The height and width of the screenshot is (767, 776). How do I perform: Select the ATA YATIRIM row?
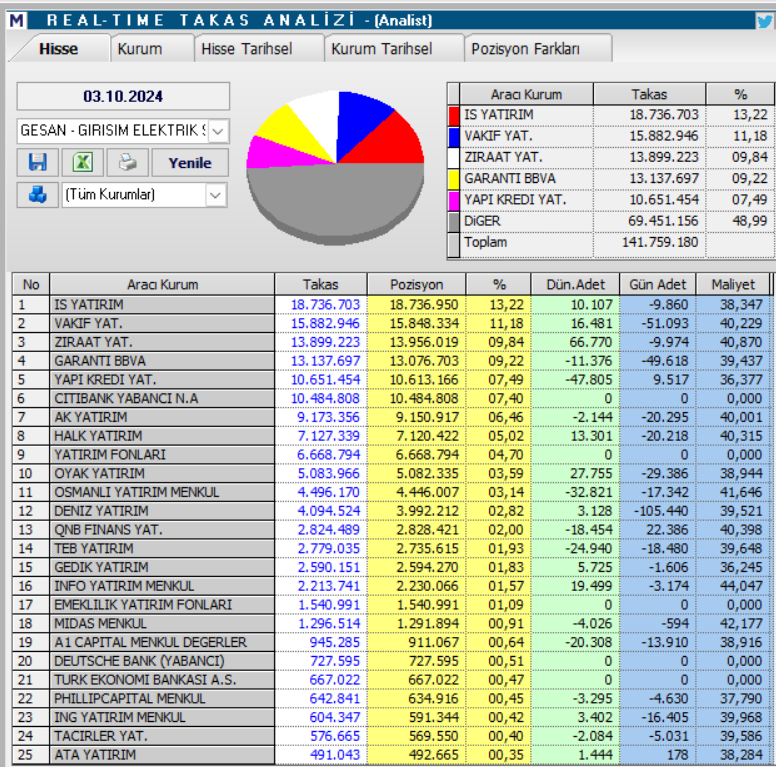point(391,755)
